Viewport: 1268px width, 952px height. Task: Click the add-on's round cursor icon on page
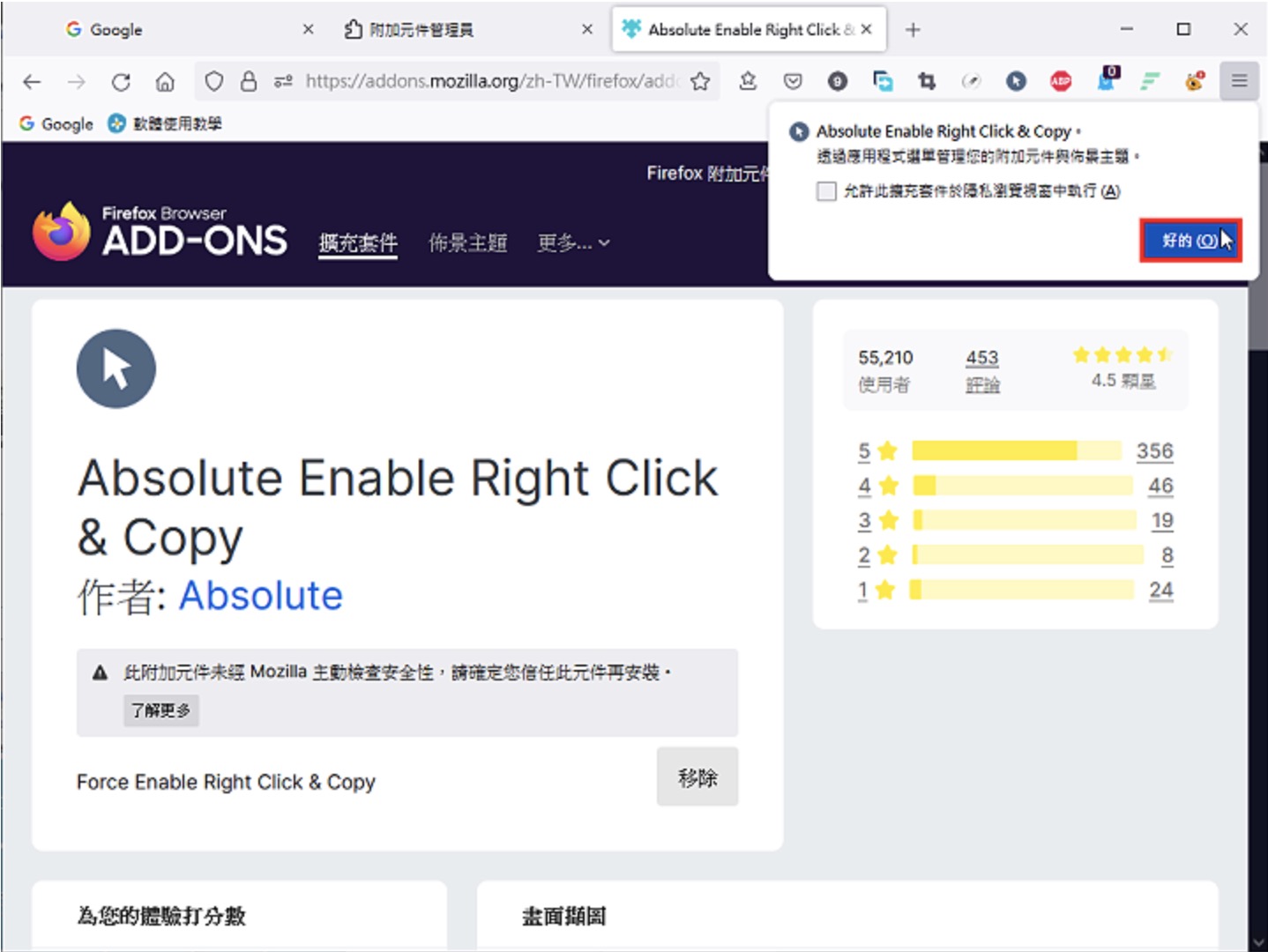coord(116,368)
